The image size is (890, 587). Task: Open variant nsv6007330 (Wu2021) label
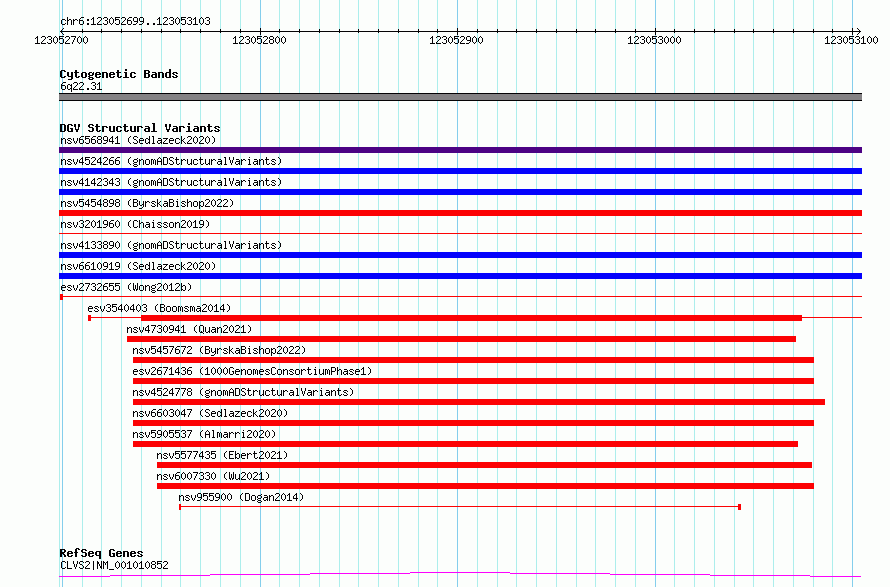coord(213,476)
